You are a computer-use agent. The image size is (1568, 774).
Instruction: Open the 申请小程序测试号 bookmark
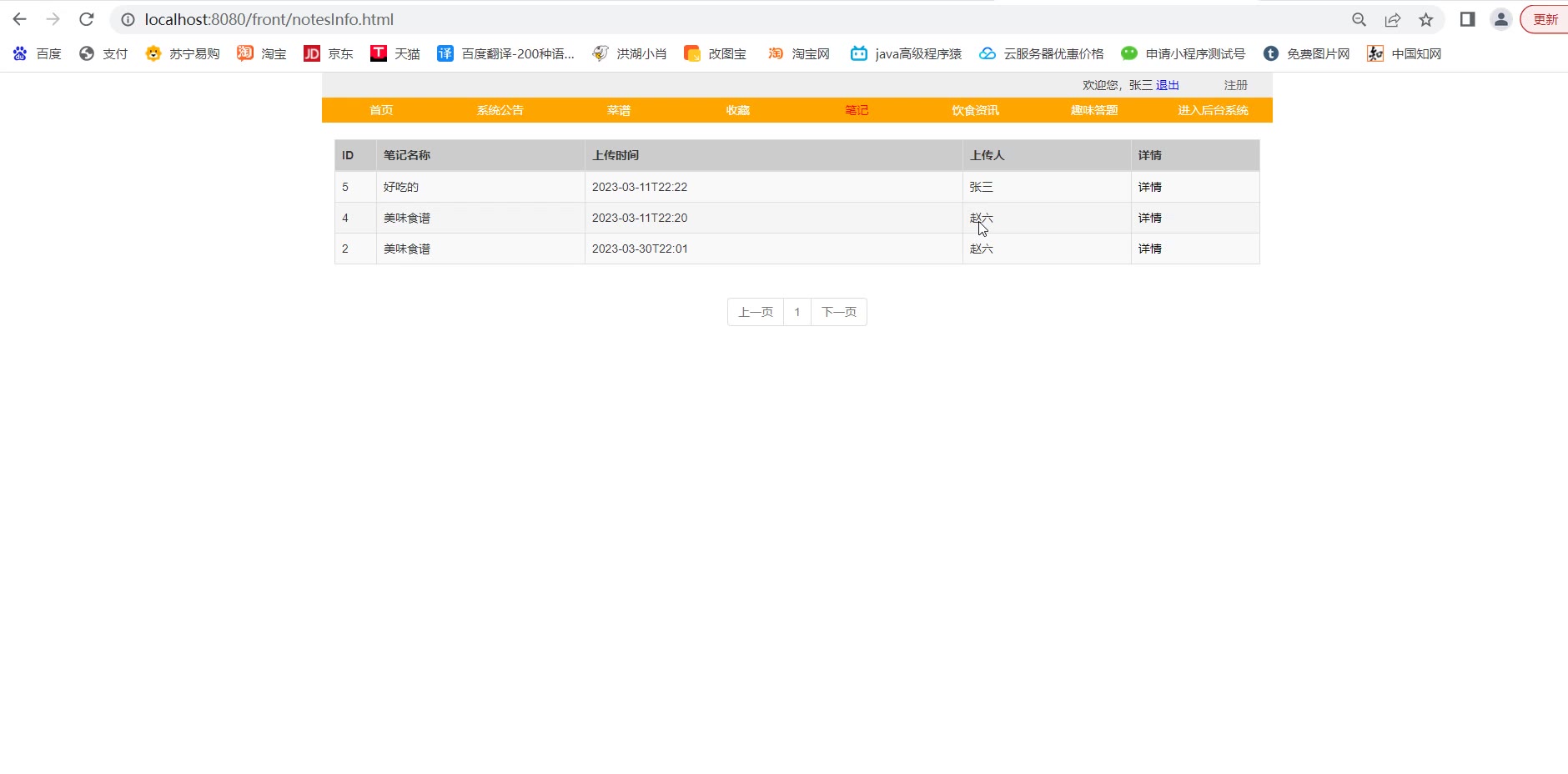pyautogui.click(x=1184, y=53)
